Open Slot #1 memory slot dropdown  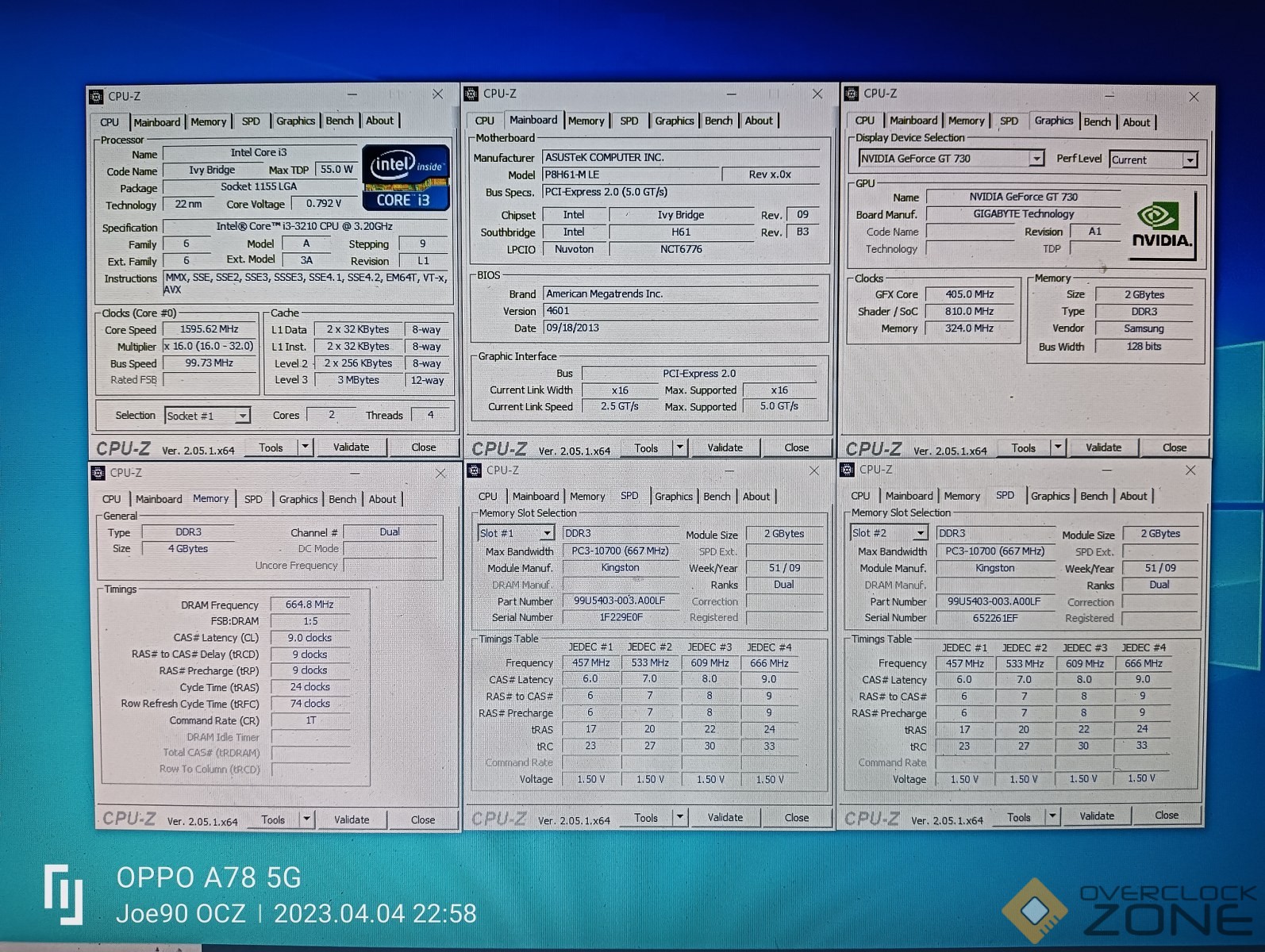tap(547, 533)
